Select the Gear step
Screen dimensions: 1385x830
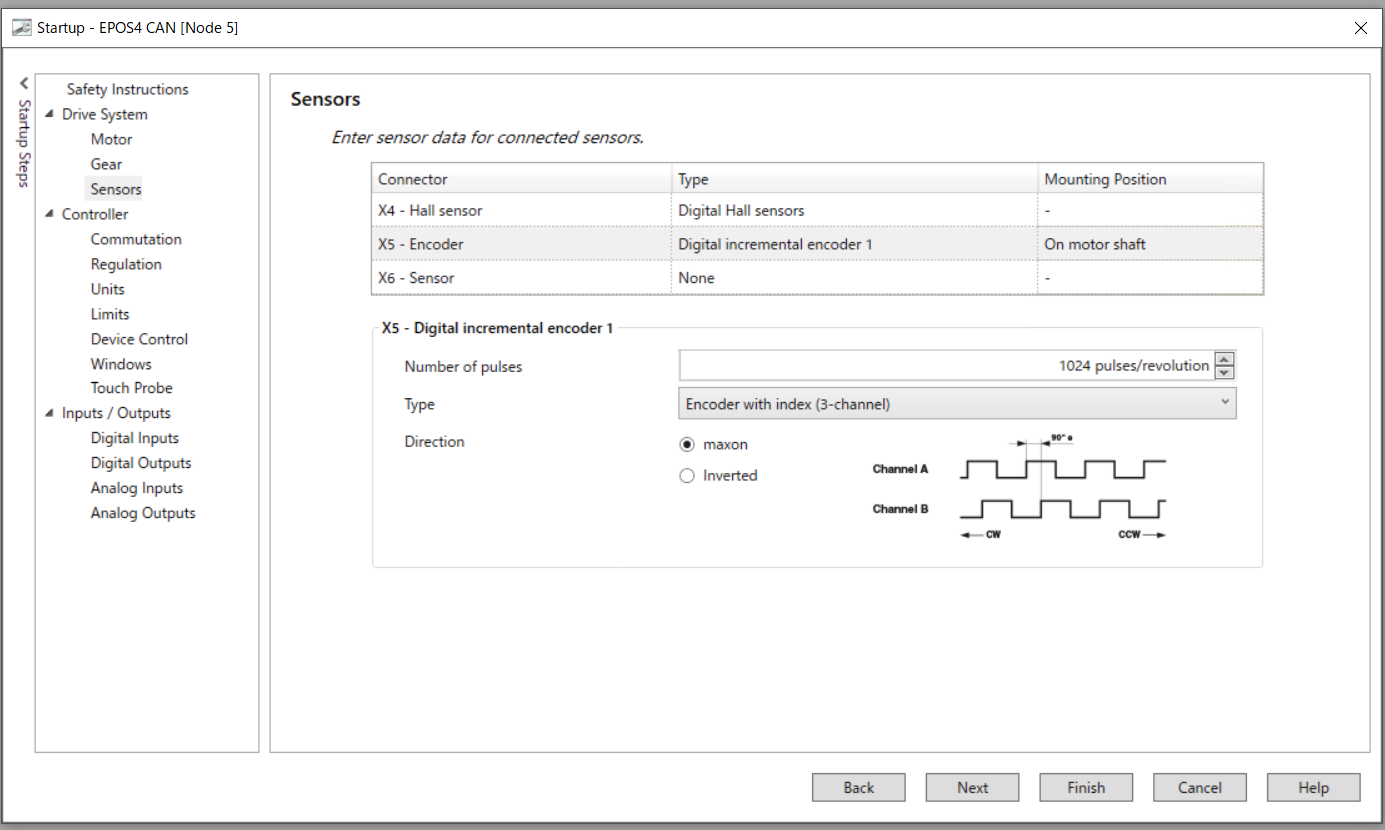point(106,164)
